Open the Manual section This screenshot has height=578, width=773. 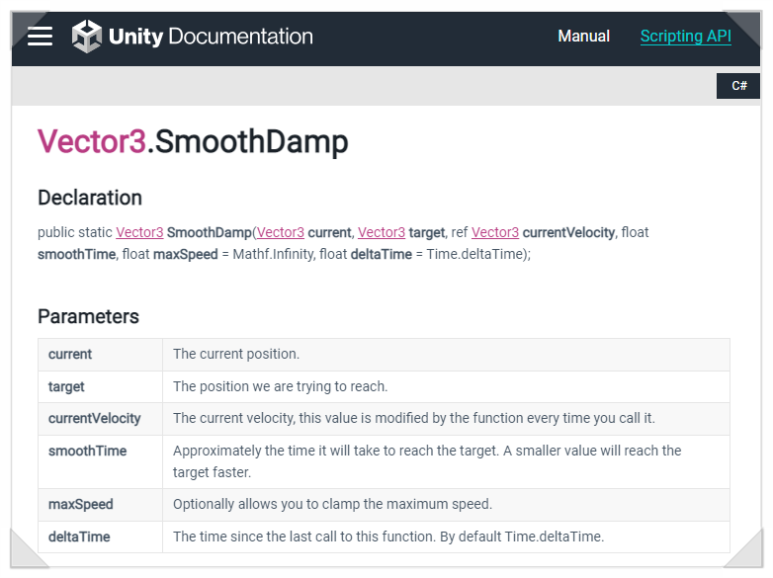(584, 36)
